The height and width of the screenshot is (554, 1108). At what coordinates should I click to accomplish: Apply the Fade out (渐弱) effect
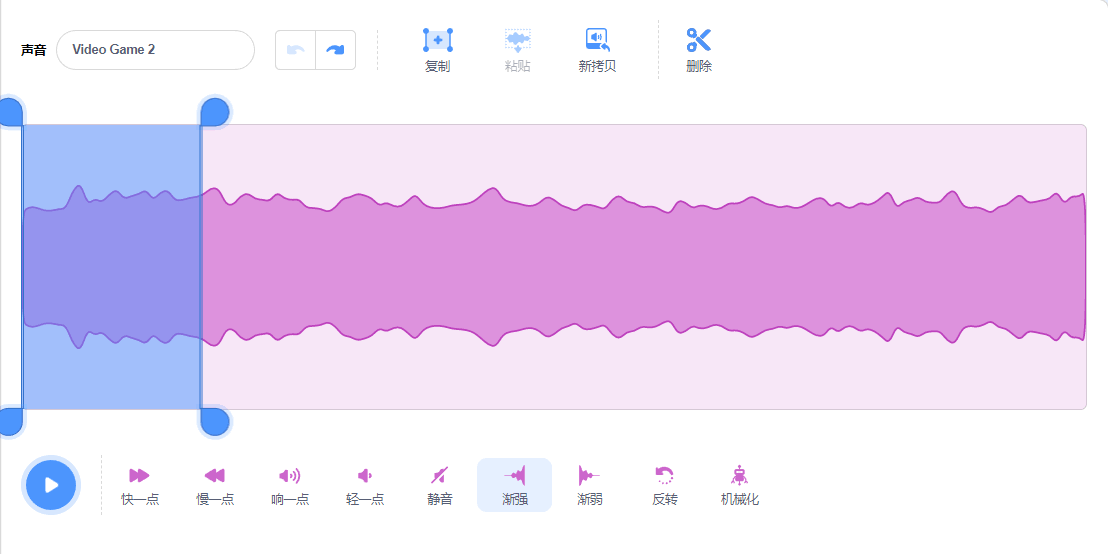(589, 476)
